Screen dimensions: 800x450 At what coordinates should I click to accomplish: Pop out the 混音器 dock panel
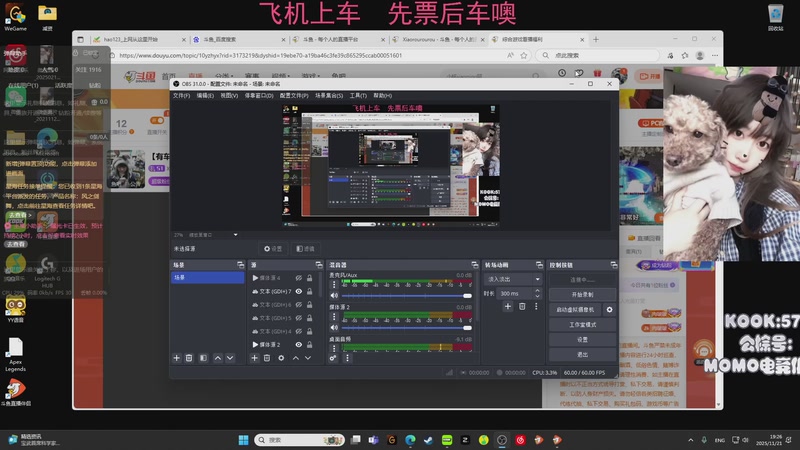474,265
